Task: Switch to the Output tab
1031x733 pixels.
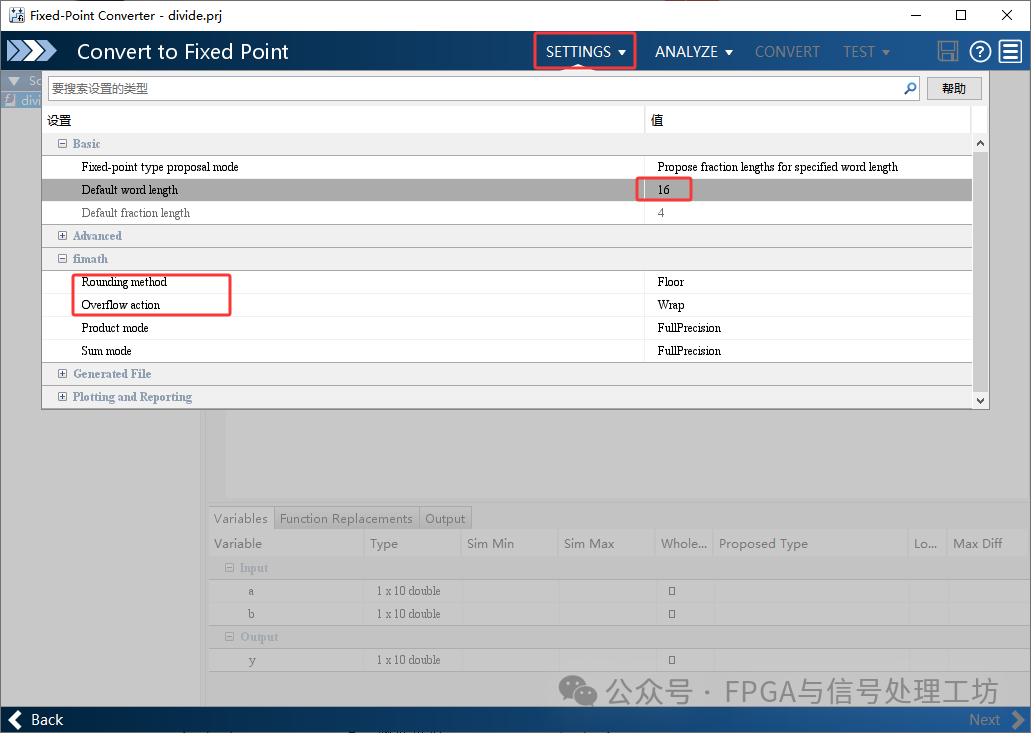Action: (x=445, y=518)
